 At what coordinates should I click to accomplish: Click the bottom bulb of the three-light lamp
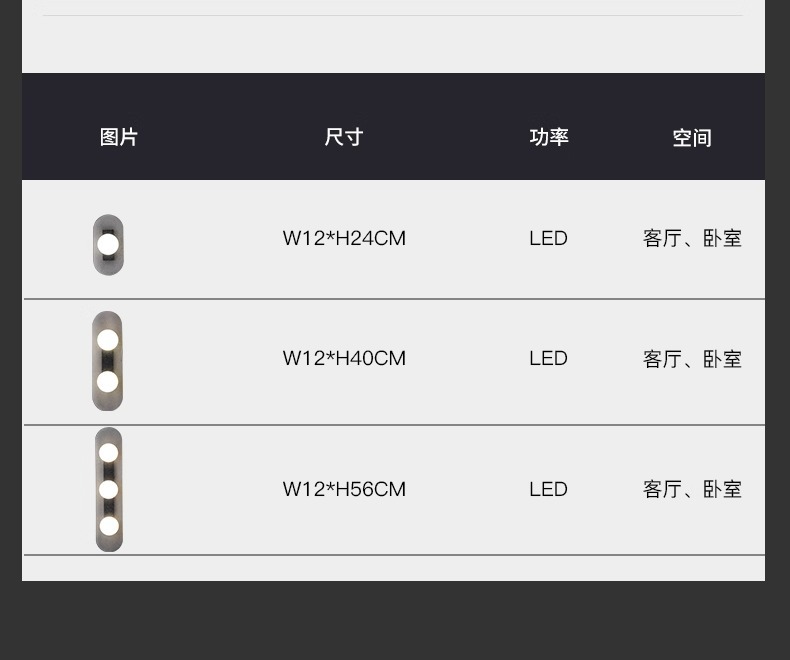tap(109, 526)
